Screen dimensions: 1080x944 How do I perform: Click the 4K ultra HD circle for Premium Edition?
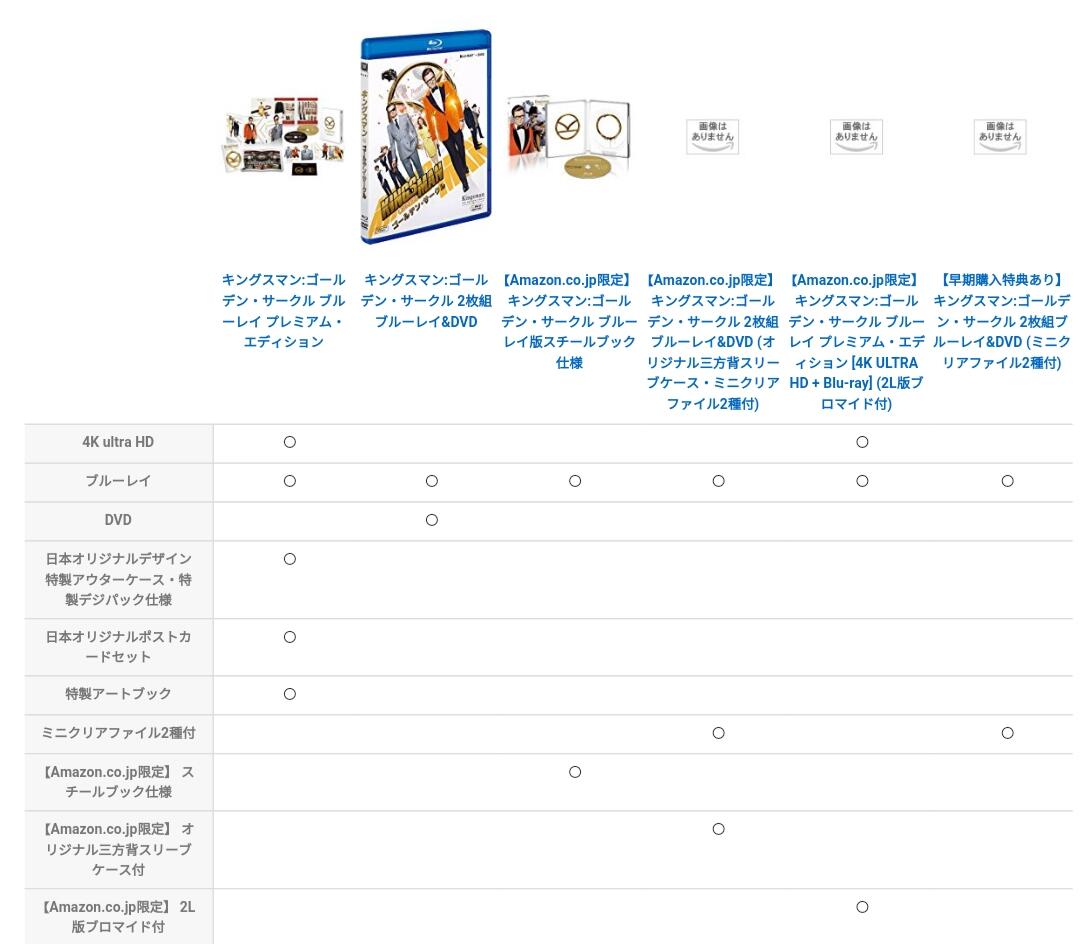[x=290, y=442]
